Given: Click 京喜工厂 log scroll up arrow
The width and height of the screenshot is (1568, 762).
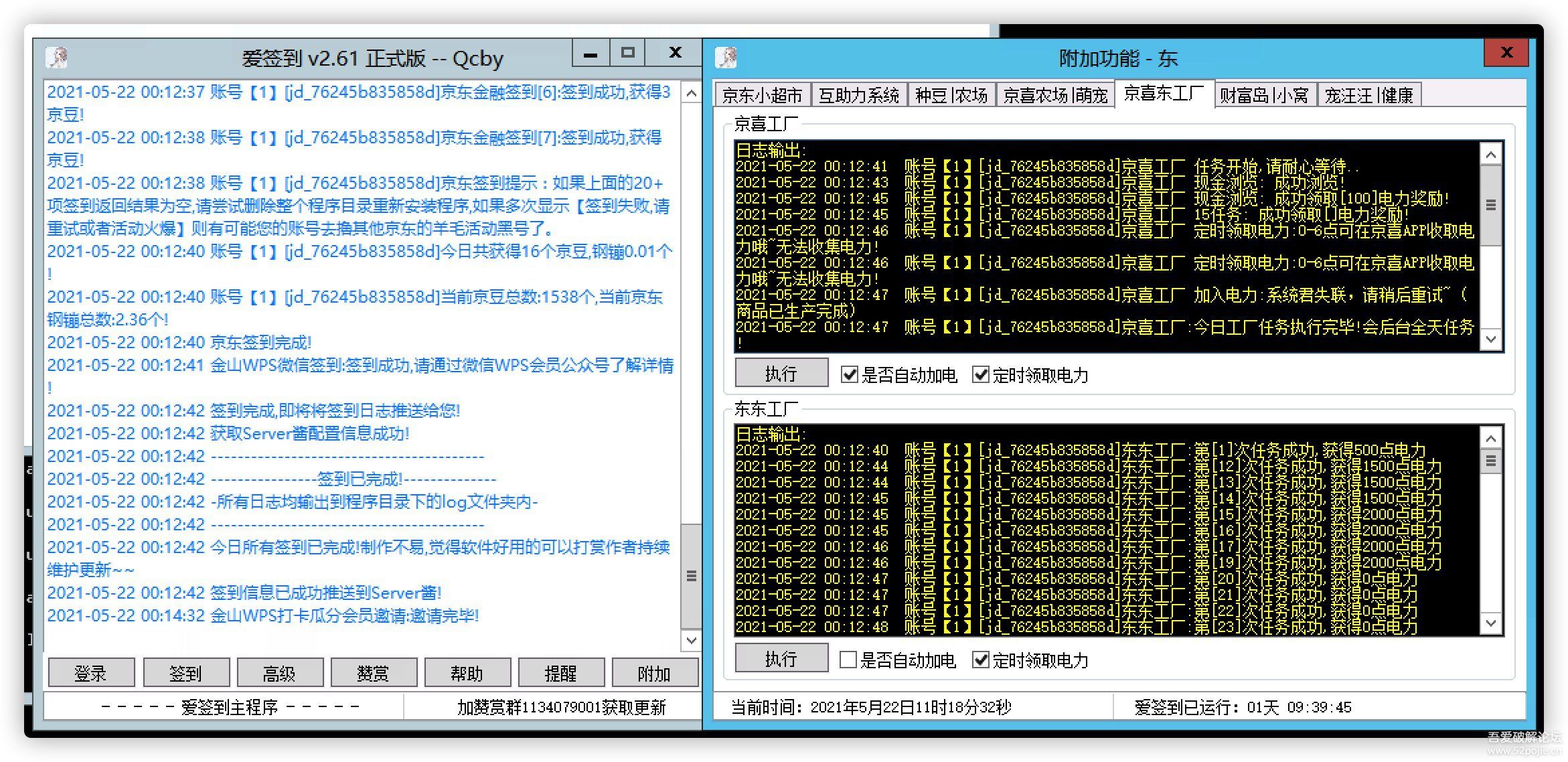Looking at the screenshot, I should click(x=1491, y=155).
